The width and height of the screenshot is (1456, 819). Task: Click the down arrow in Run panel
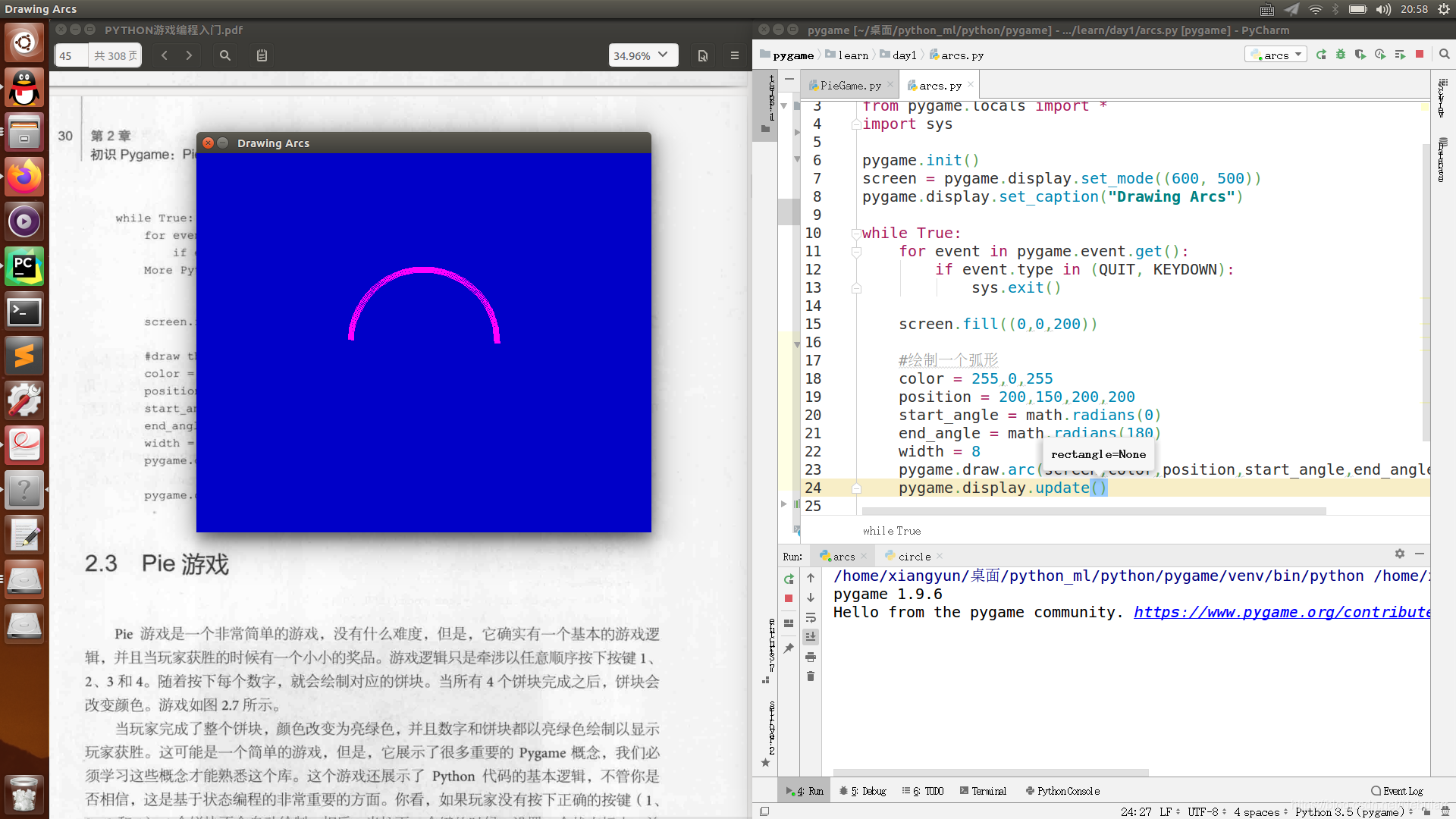811,598
